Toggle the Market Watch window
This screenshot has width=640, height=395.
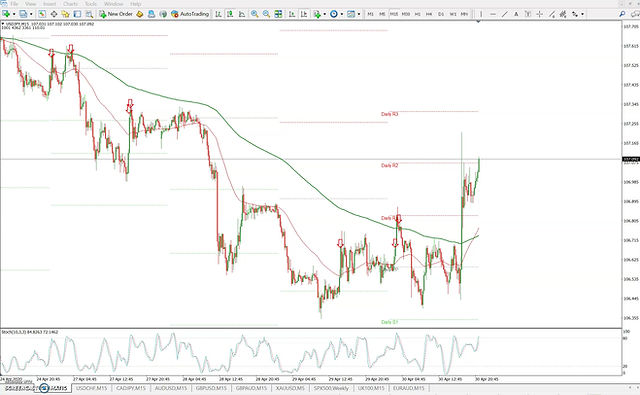coord(42,14)
